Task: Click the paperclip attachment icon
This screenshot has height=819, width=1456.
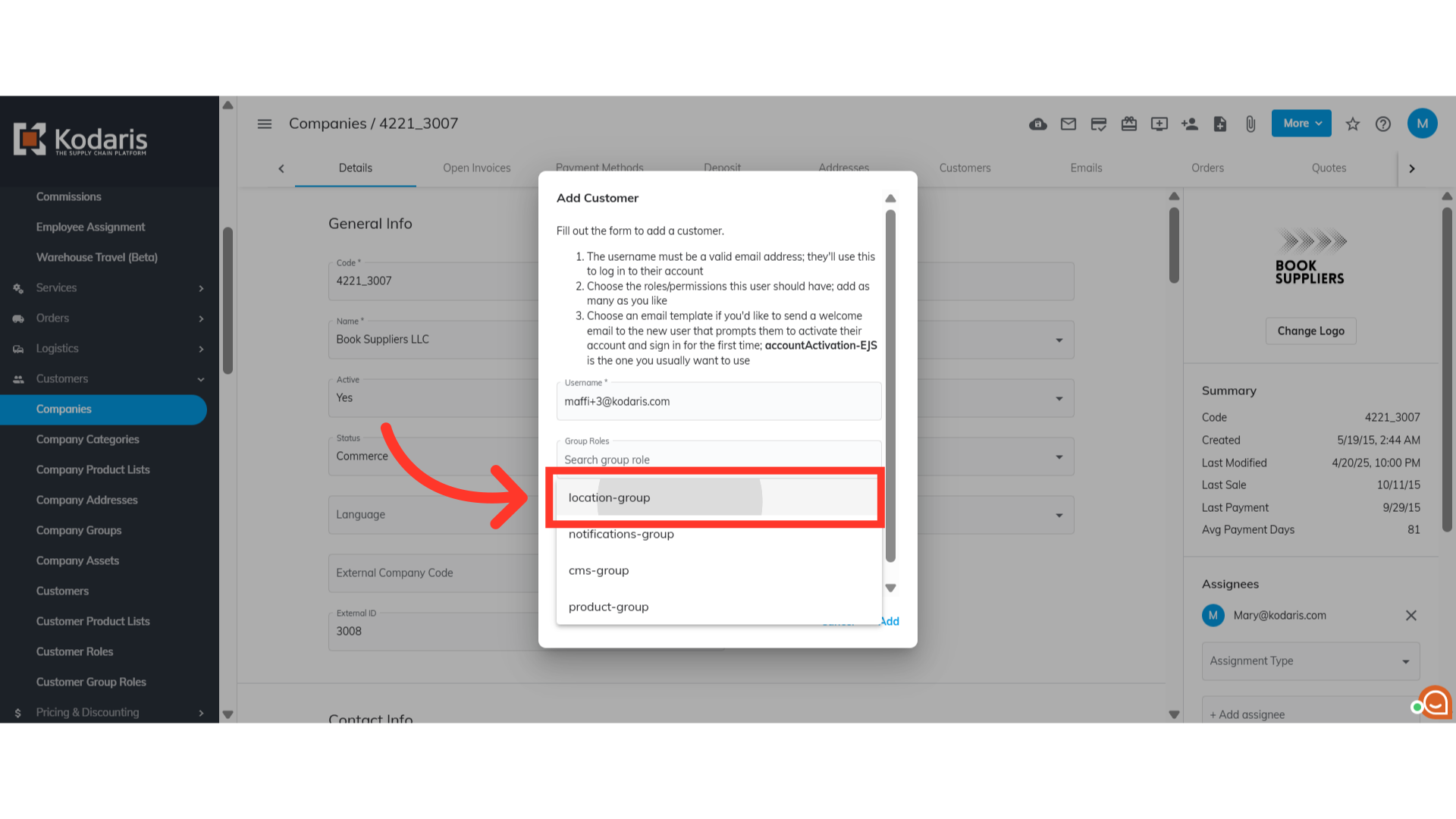Action: (1250, 124)
